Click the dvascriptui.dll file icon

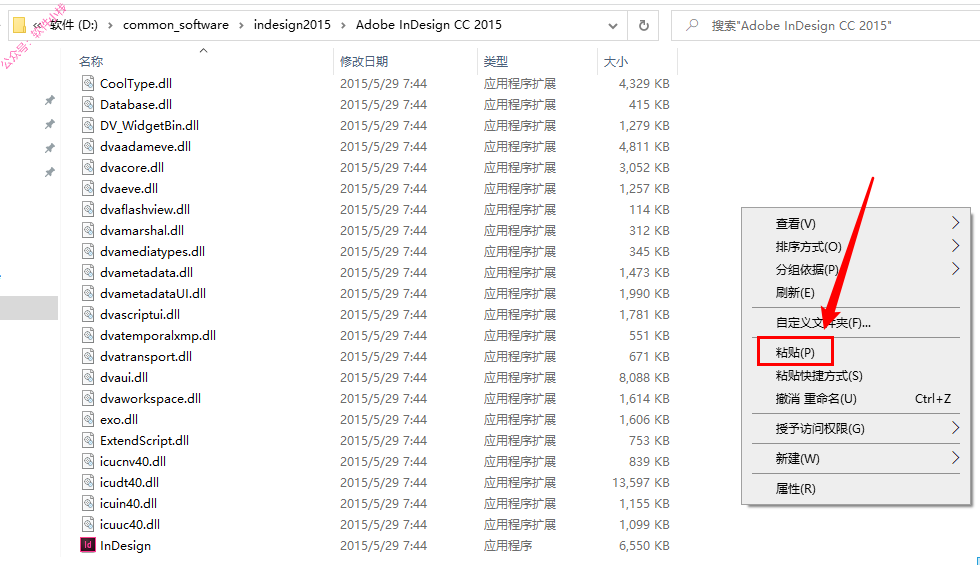(x=88, y=314)
